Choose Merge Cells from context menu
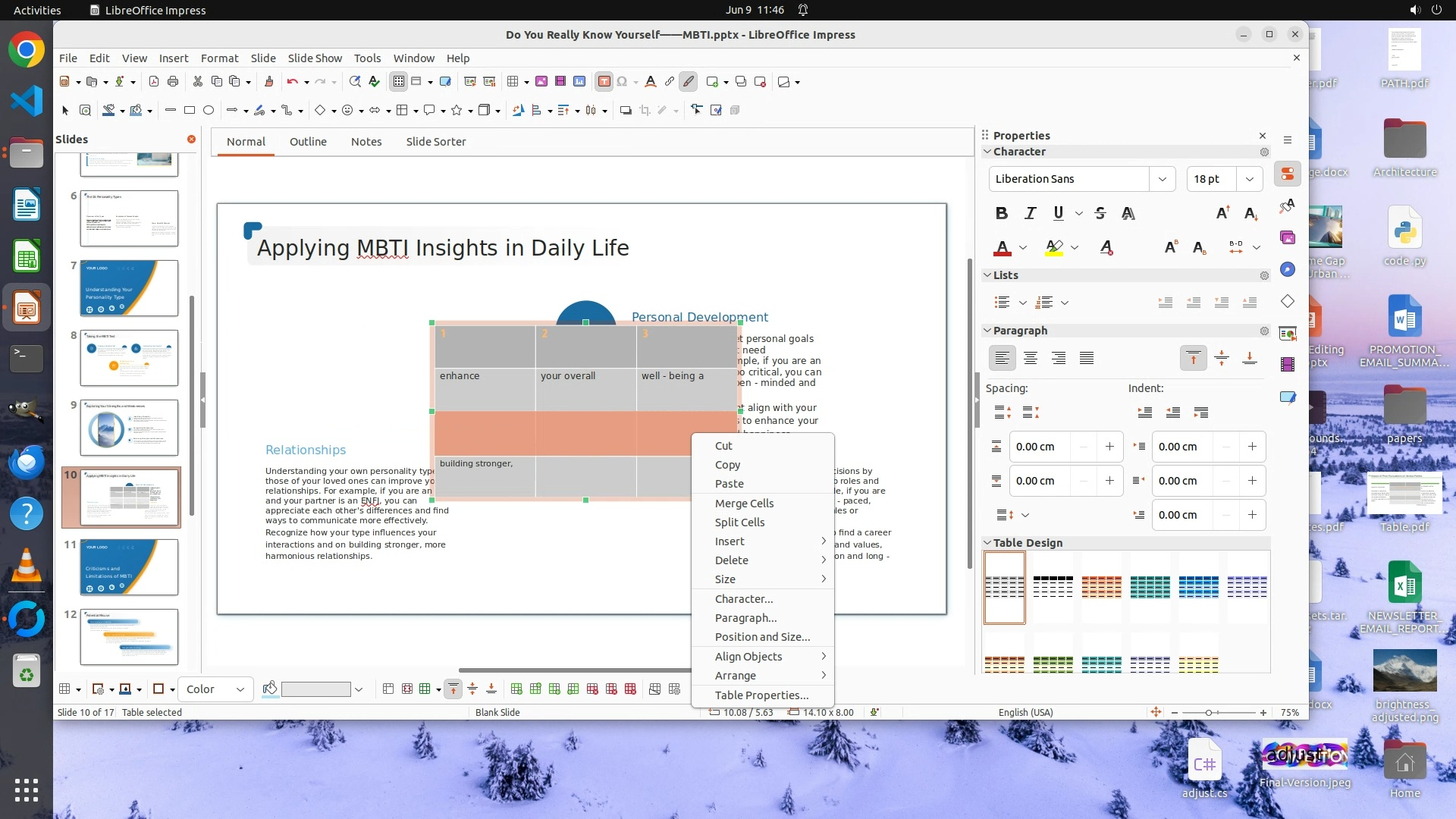Image resolution: width=1456 pixels, height=819 pixels. (x=744, y=504)
